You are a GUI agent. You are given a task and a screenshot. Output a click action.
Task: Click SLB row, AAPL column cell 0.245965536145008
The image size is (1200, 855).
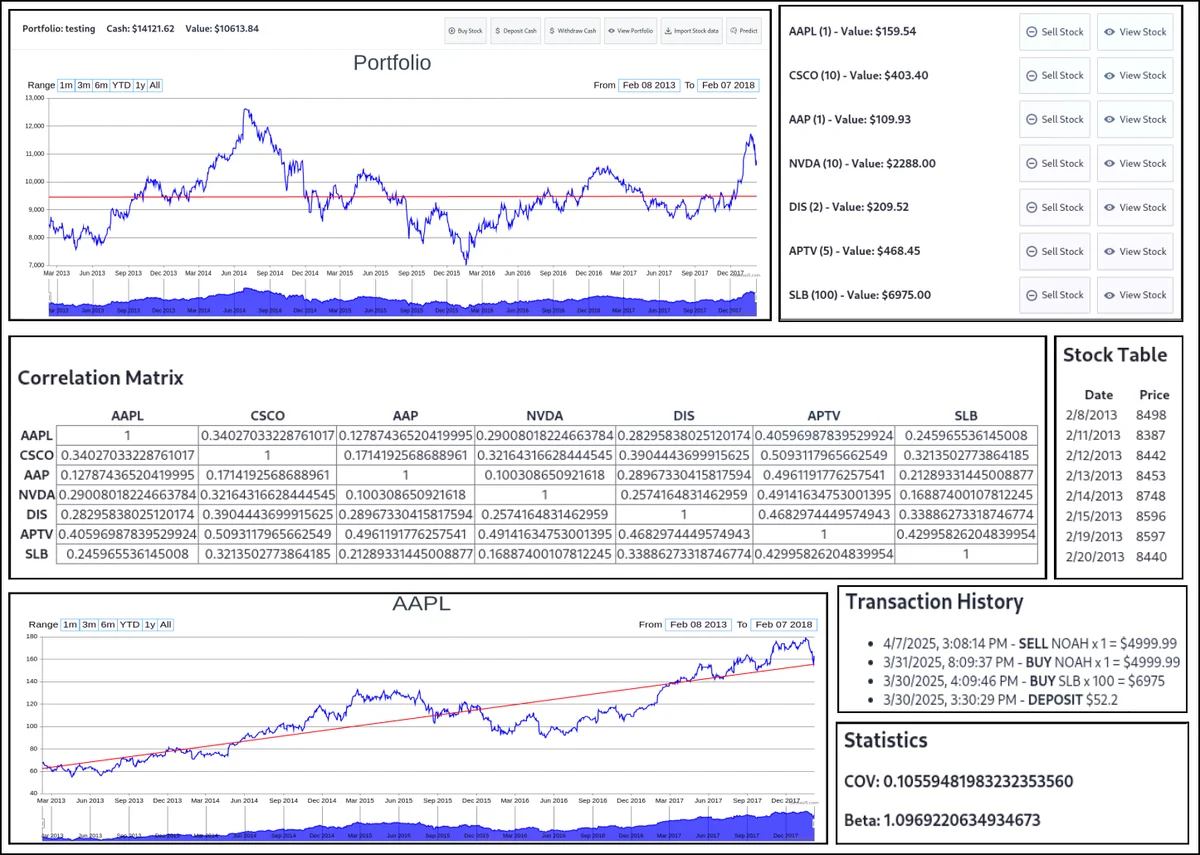click(x=127, y=553)
